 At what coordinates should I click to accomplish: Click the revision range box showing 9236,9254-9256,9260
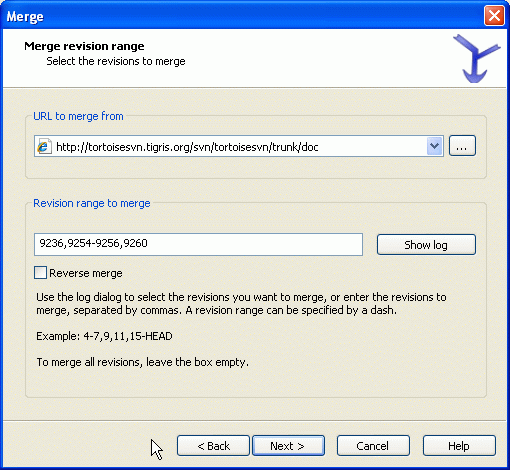coord(198,244)
